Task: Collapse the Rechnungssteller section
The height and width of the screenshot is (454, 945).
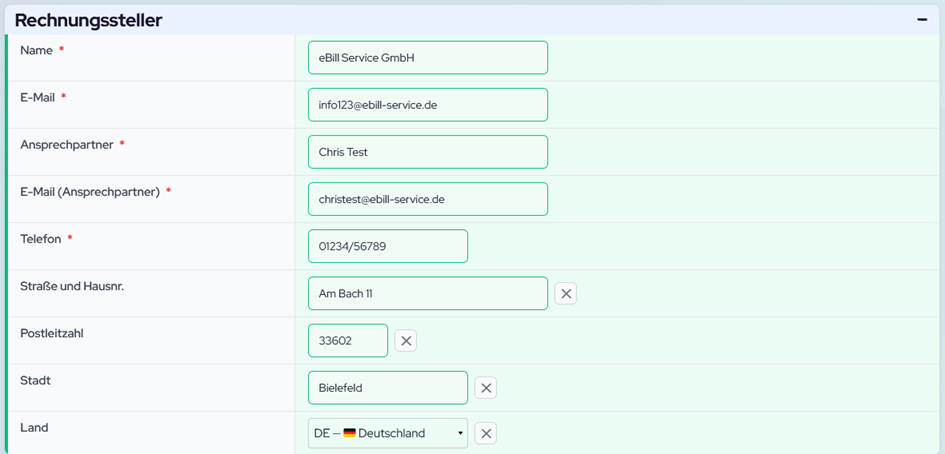Action: pyautogui.click(x=922, y=19)
